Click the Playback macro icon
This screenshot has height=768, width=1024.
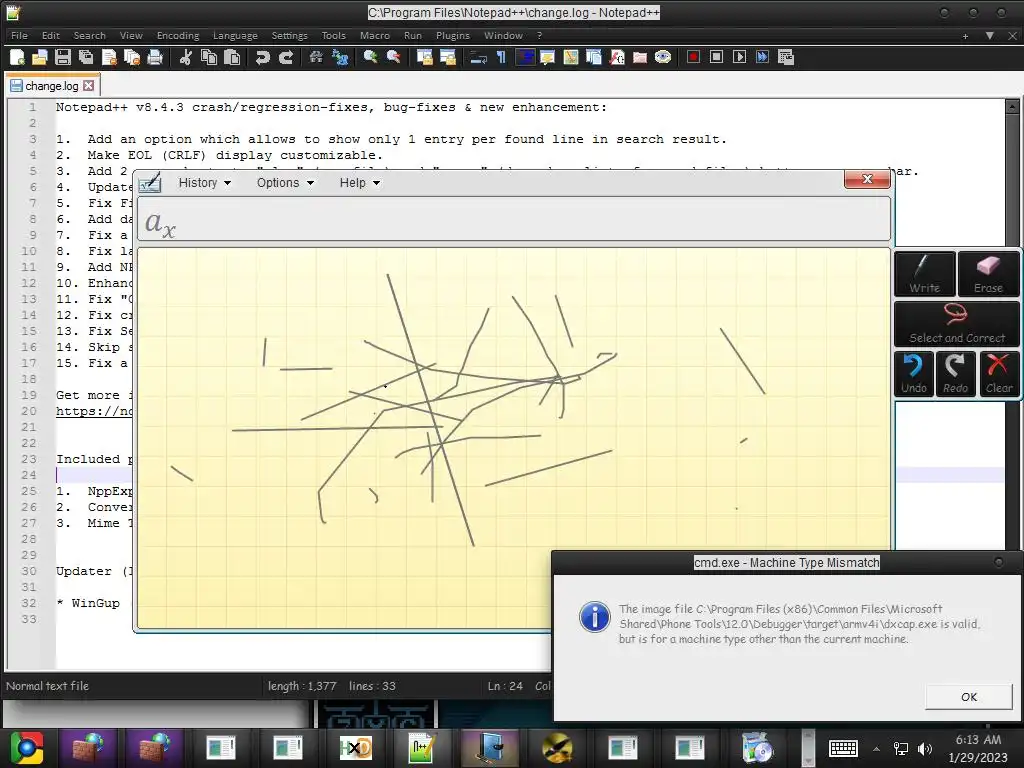click(x=739, y=57)
